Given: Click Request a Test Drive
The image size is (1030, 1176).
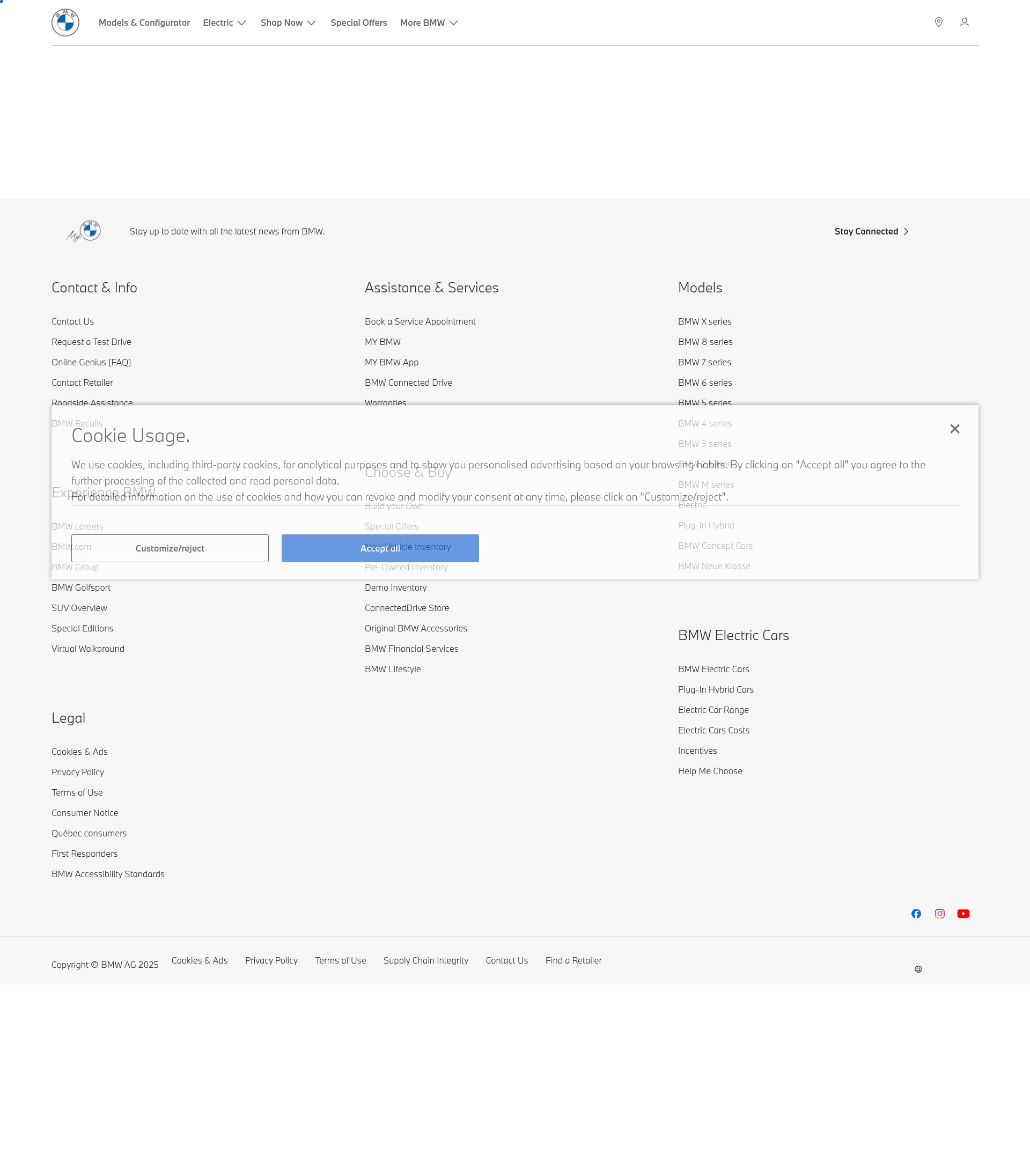Looking at the screenshot, I should [91, 342].
